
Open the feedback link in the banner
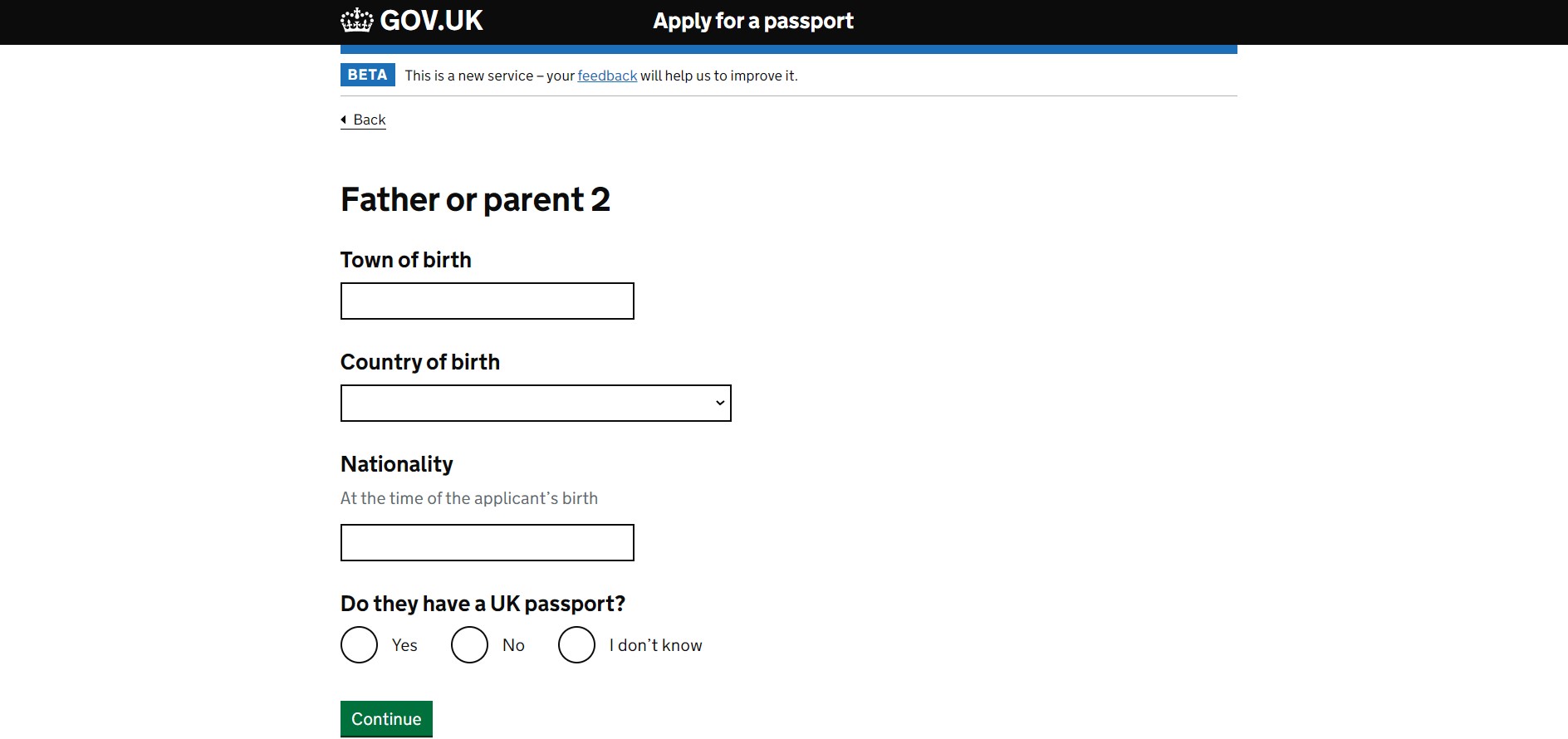pos(607,76)
